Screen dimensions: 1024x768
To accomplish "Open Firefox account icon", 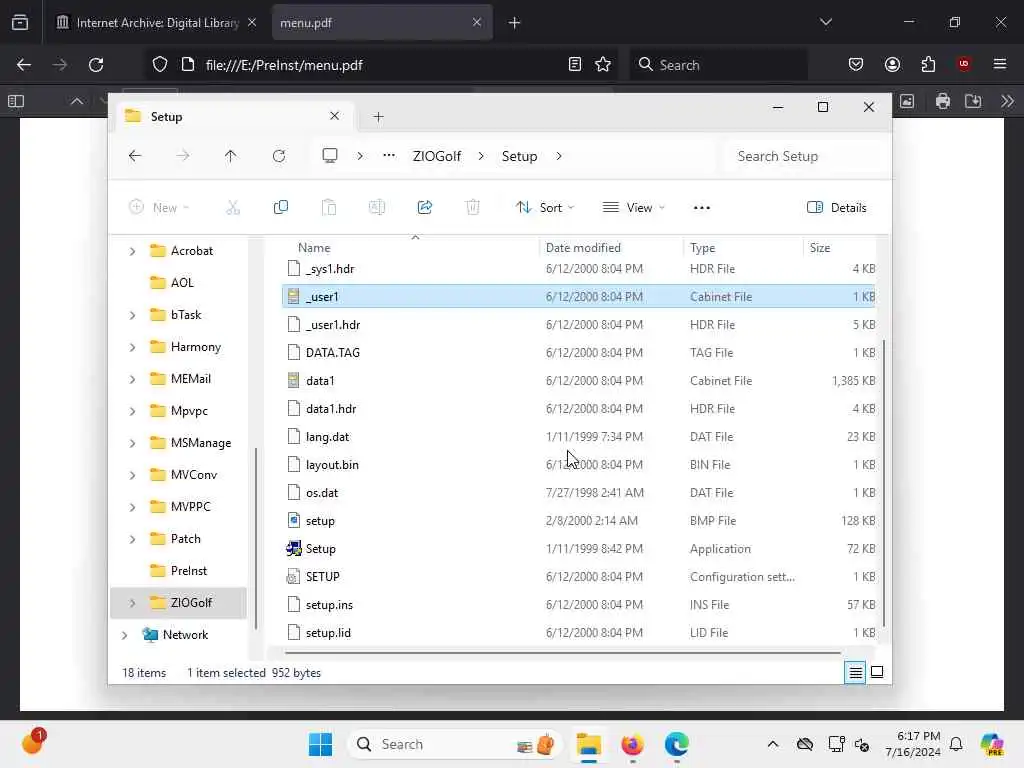I will tap(892, 65).
